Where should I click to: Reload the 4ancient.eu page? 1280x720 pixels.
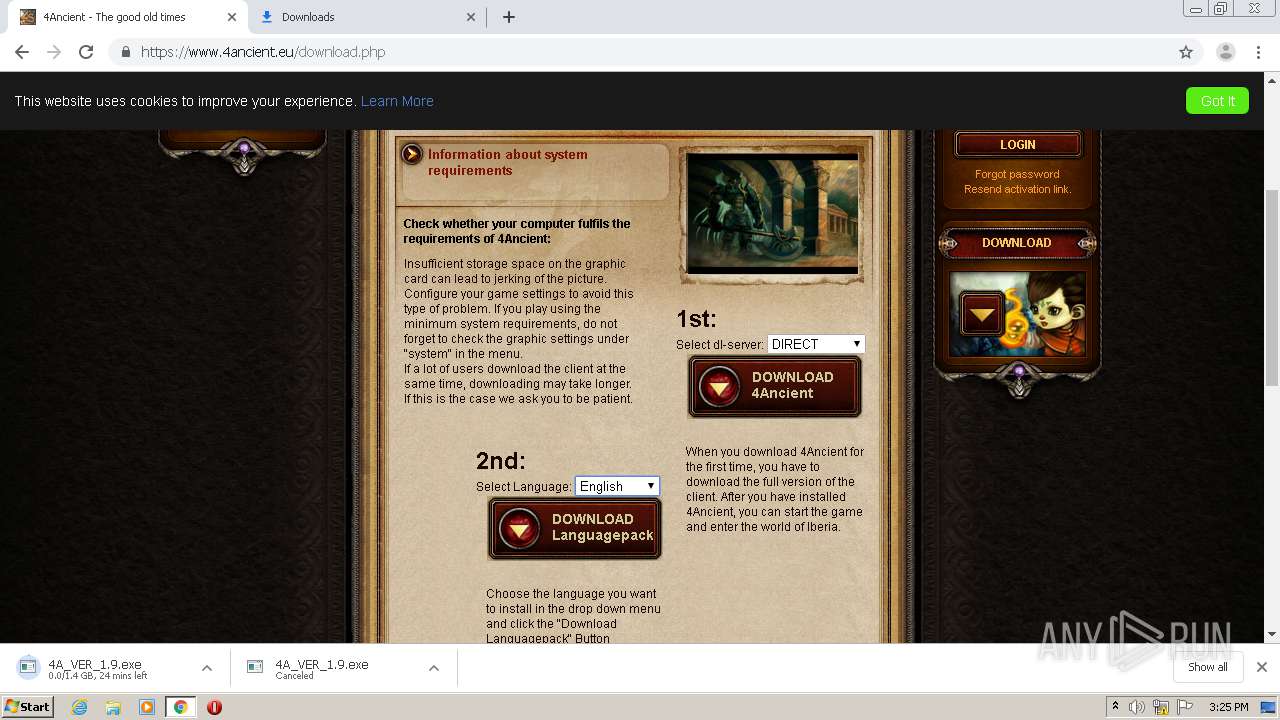point(86,52)
